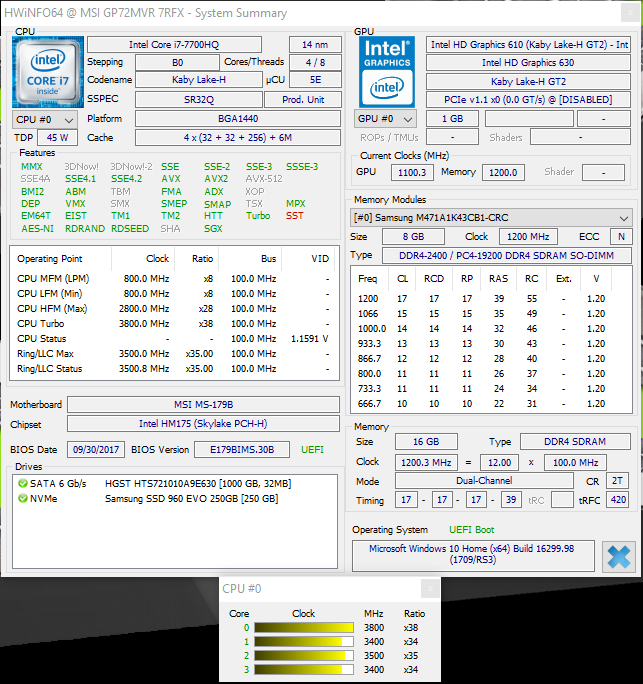The width and height of the screenshot is (643, 684).
Task: Click the BIOS date 09/30/2017 field
Action: coord(96,450)
